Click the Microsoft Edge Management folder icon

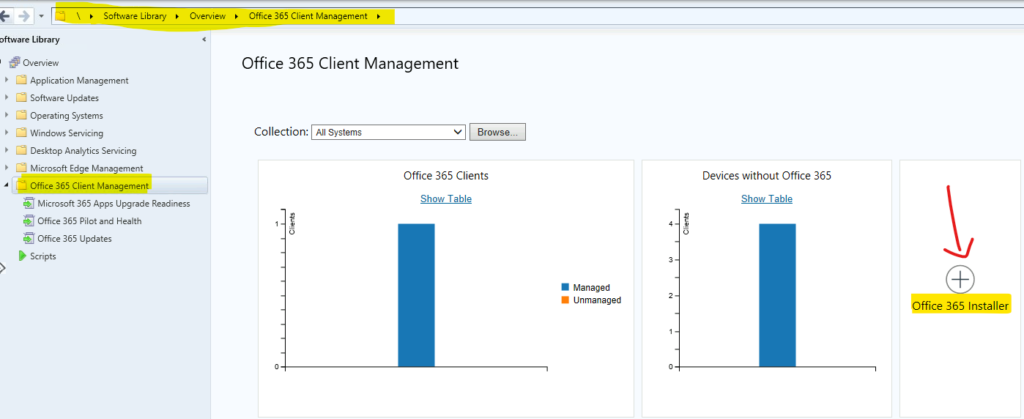pos(22,168)
